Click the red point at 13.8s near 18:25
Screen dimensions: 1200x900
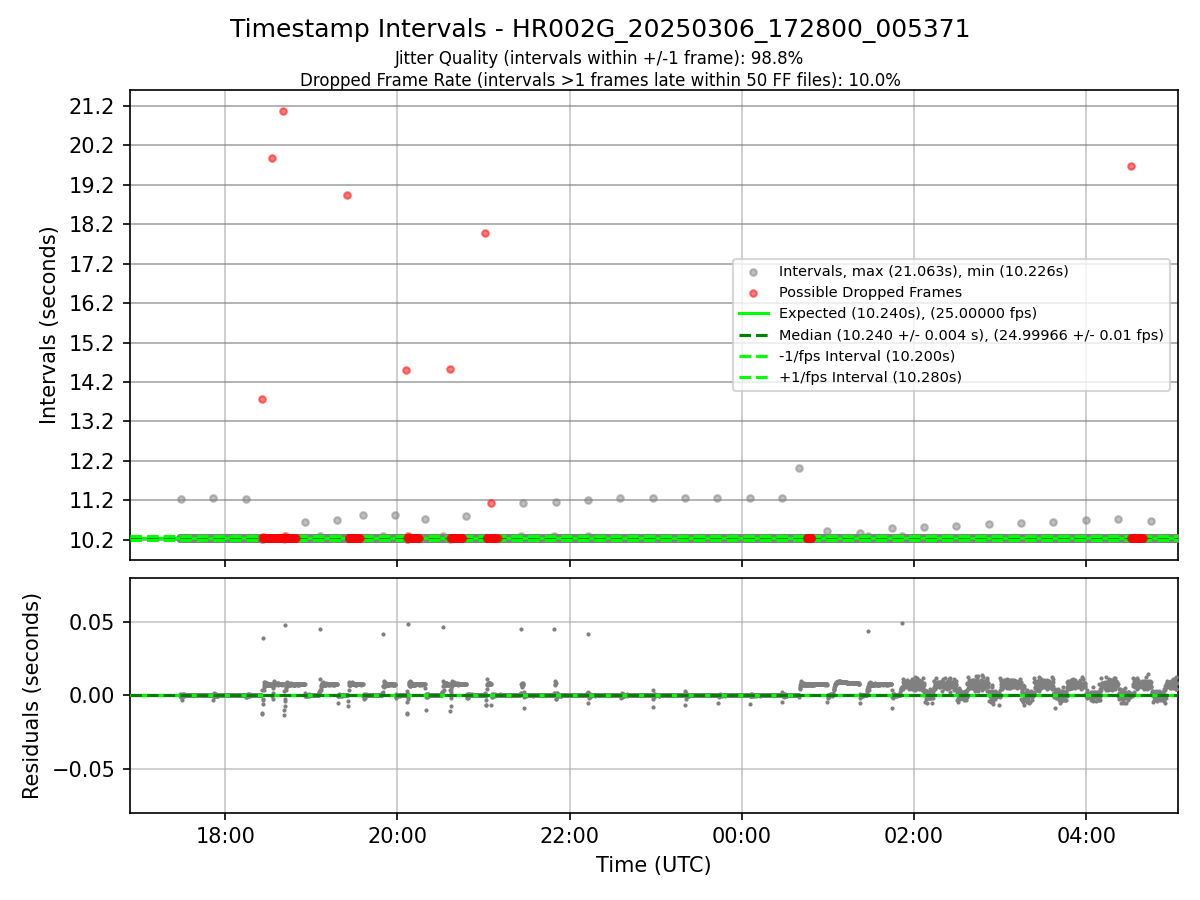pyautogui.click(x=262, y=399)
